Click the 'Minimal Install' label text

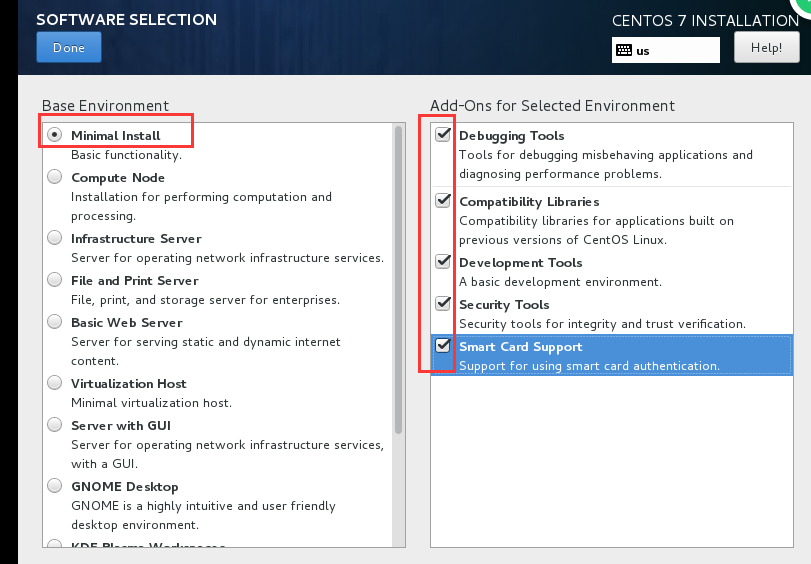tap(116, 136)
